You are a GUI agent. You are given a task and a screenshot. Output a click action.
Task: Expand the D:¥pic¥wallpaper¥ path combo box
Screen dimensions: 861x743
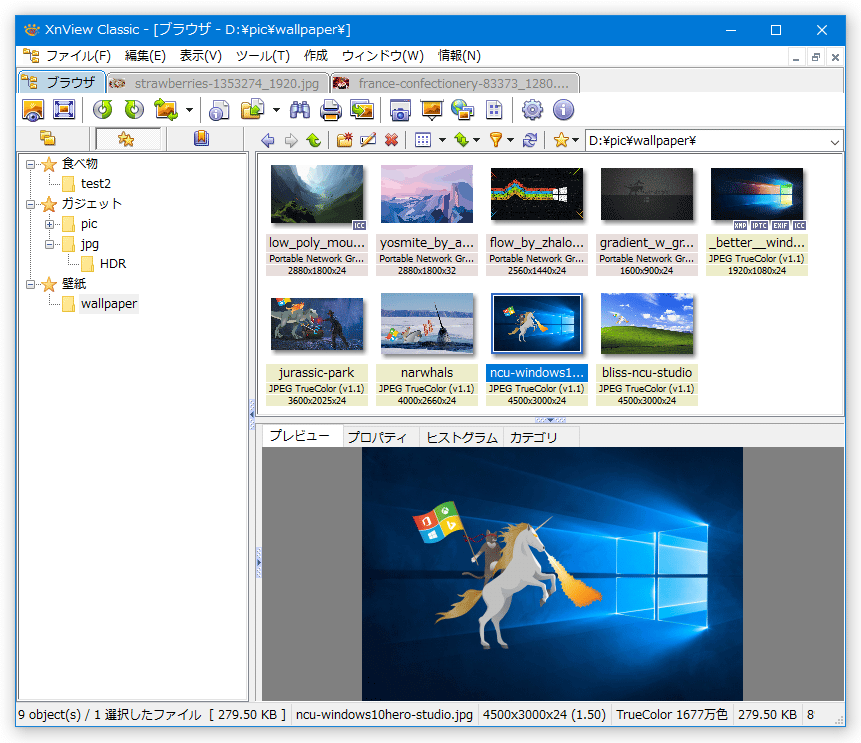tap(835, 142)
